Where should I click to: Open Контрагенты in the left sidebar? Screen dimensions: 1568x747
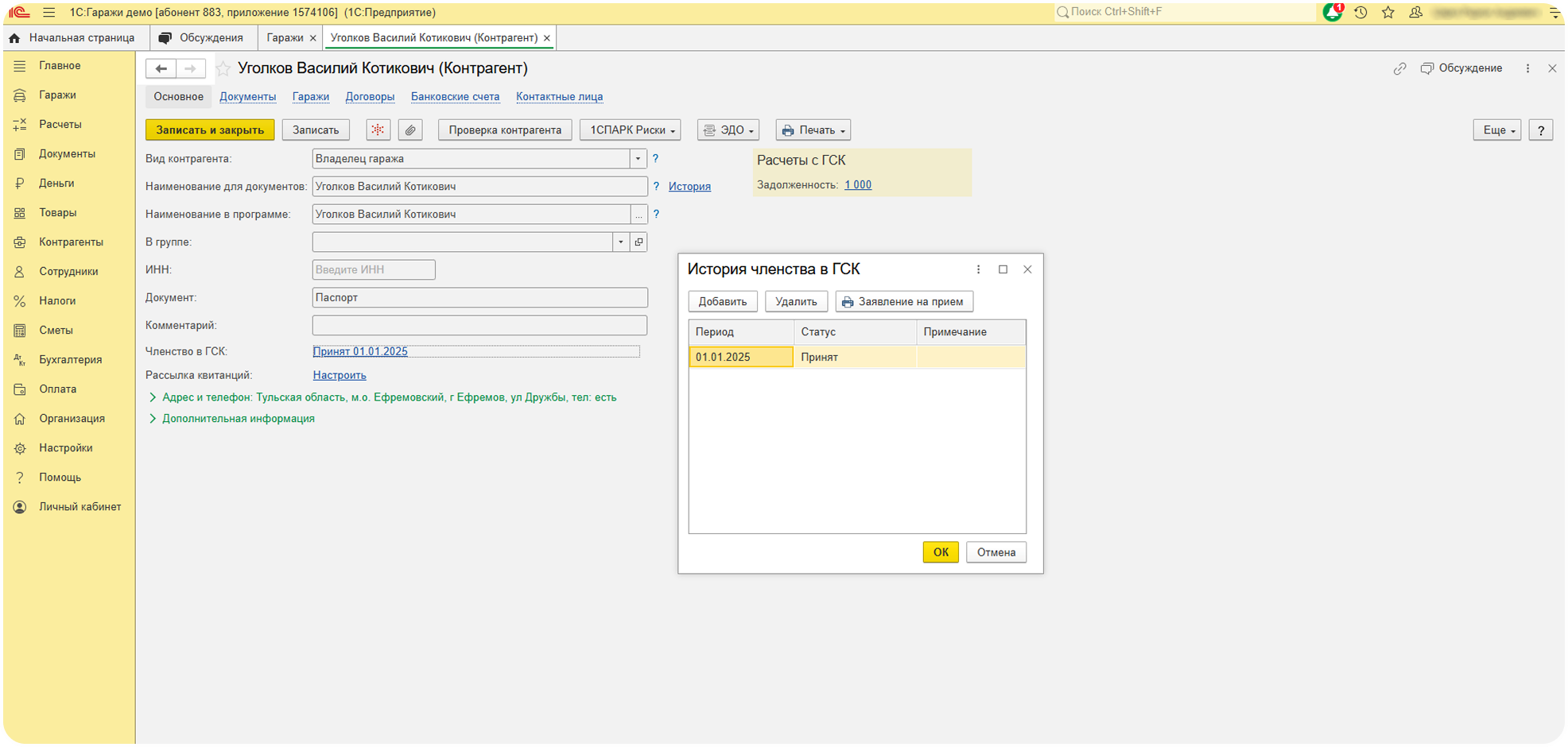(x=71, y=242)
